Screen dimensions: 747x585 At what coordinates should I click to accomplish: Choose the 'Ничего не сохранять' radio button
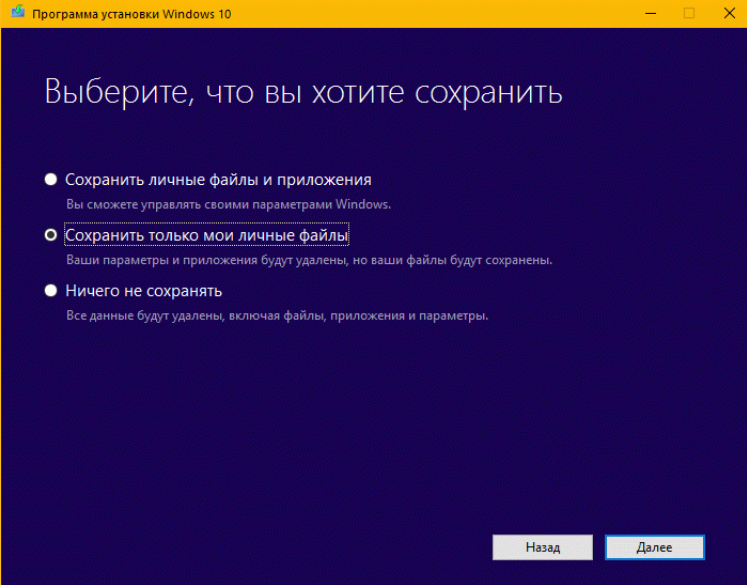[x=51, y=291]
